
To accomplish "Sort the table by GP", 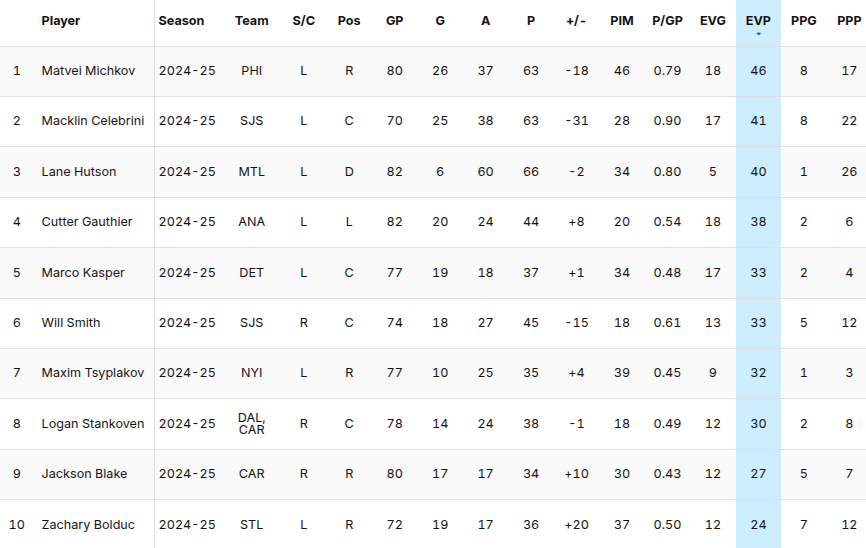I will 394,21.
